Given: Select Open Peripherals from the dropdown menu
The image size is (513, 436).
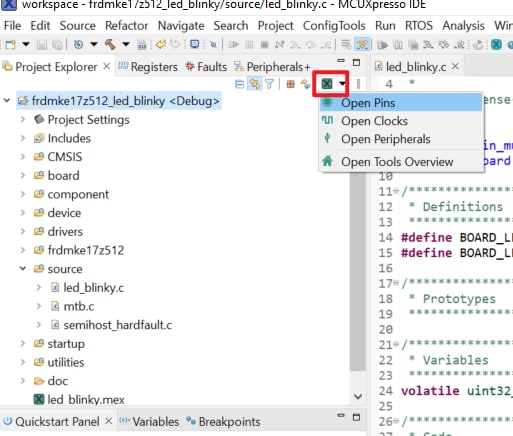Looking at the screenshot, I should pos(401,139).
